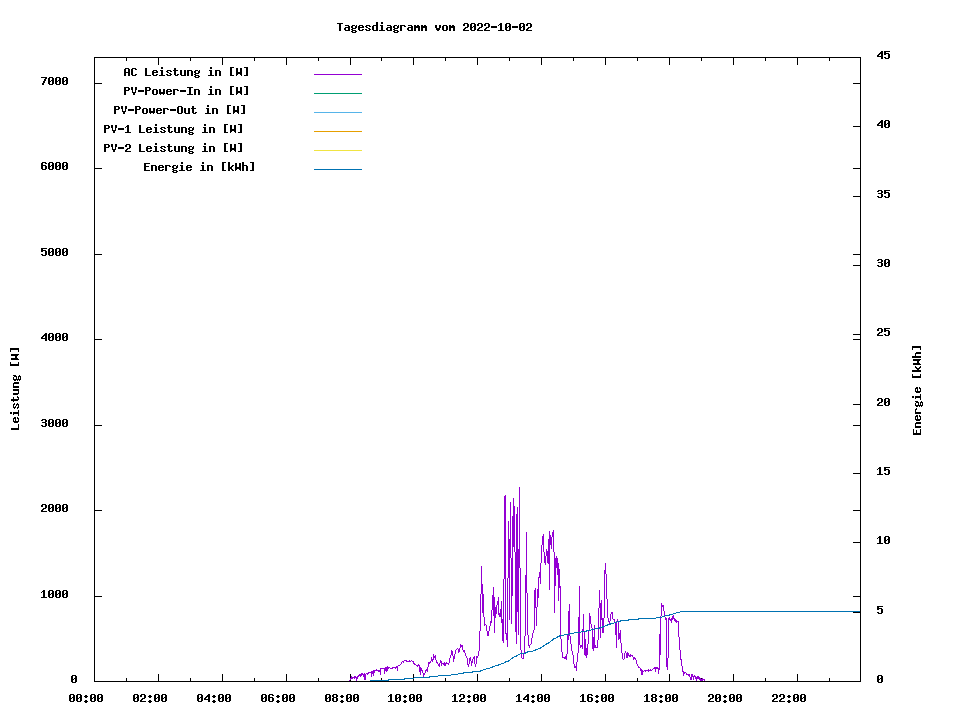Click the PV-Power-Out legend entry text
960x720 pixels.
click(180, 110)
